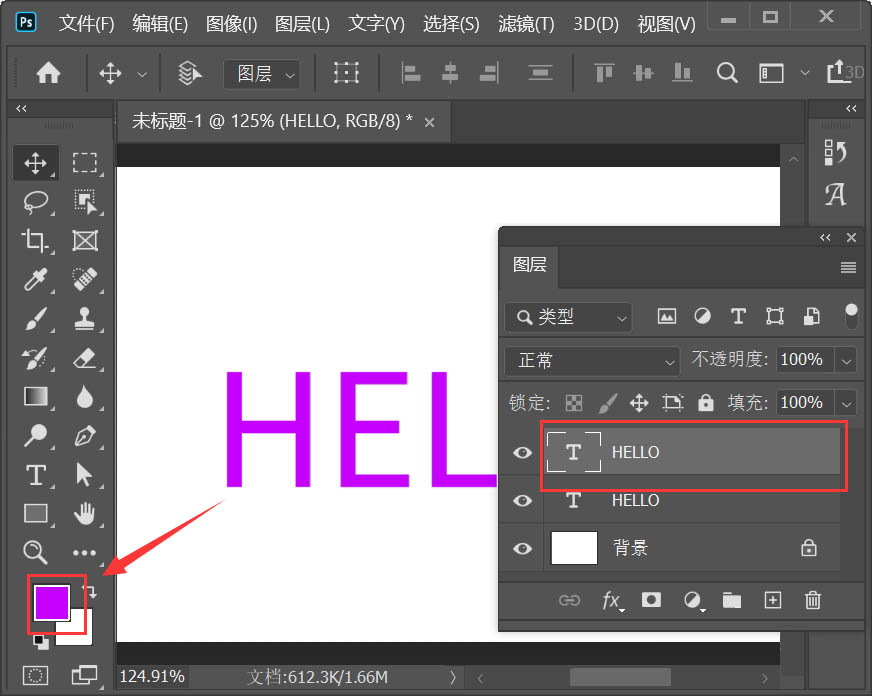Click the fx layer styles button
872x696 pixels.
pos(611,600)
